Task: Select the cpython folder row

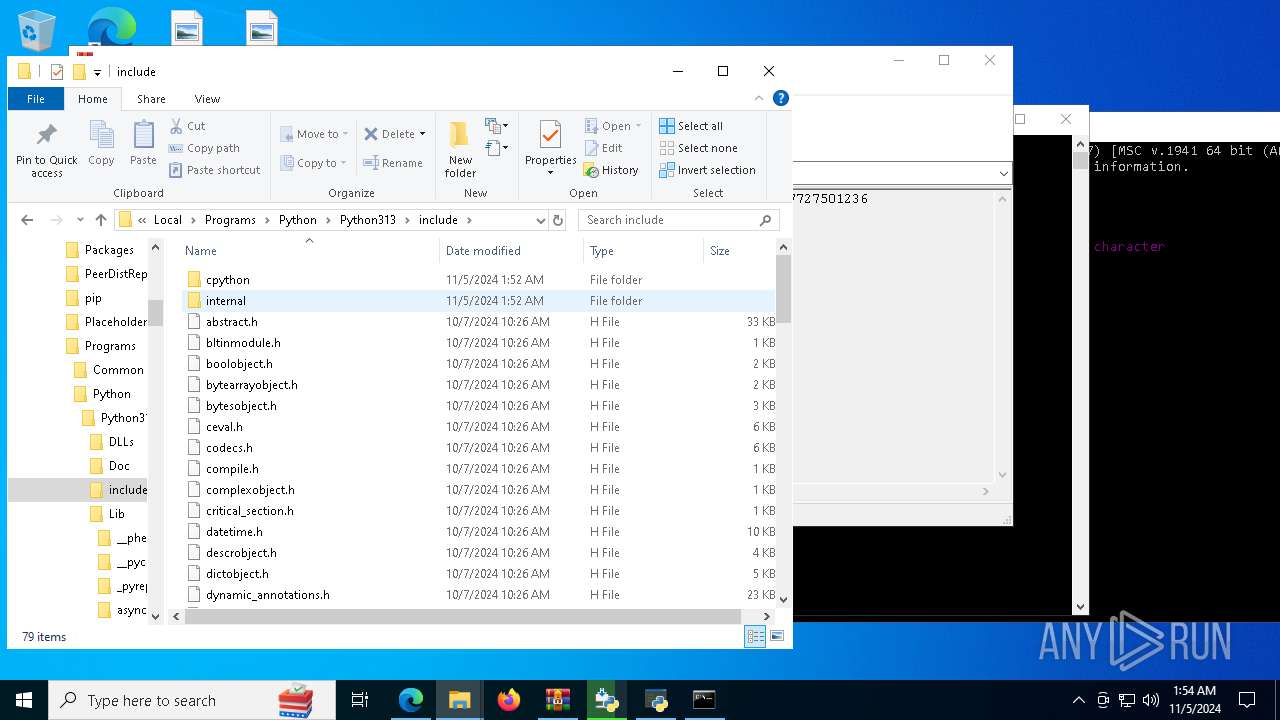Action: click(x=480, y=280)
